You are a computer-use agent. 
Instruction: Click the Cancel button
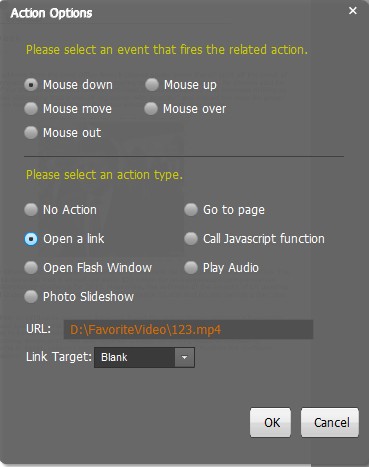click(330, 422)
